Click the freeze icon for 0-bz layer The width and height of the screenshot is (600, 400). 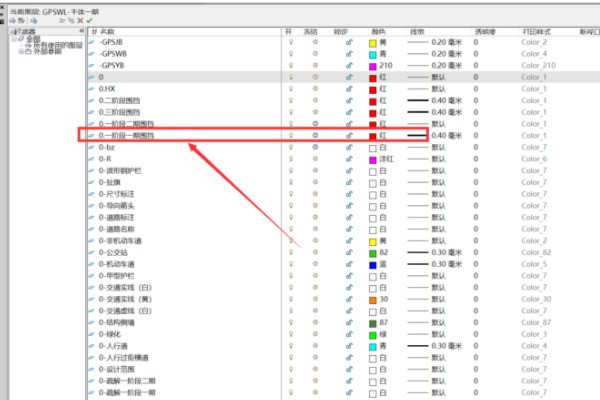[x=316, y=147]
